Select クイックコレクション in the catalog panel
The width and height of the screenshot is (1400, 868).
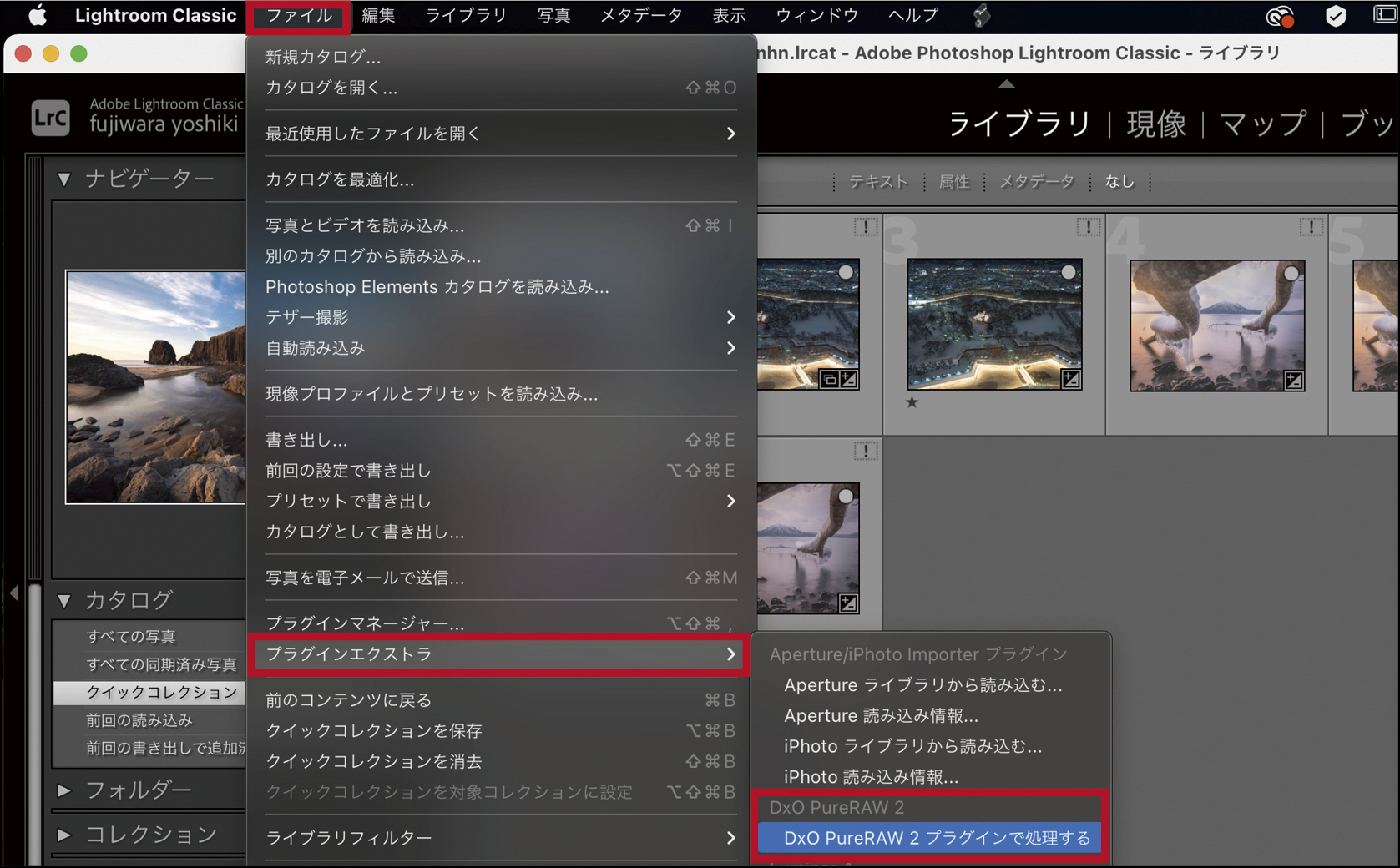coord(149,693)
